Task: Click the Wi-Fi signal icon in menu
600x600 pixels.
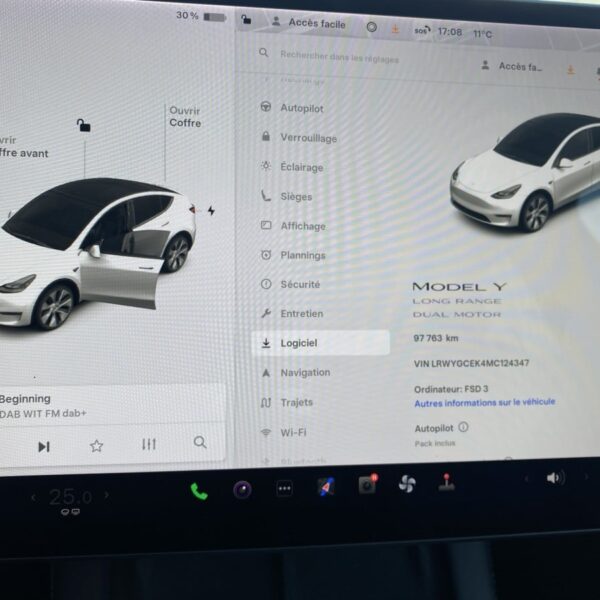Action: [266, 432]
